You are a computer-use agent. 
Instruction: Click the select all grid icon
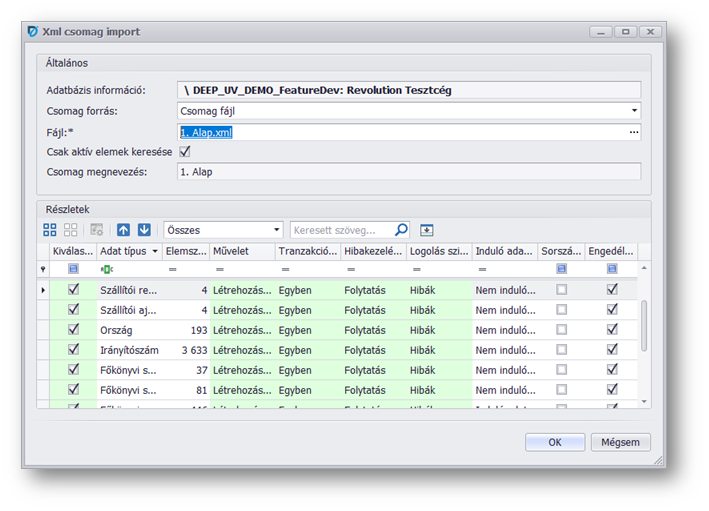tap(50, 230)
